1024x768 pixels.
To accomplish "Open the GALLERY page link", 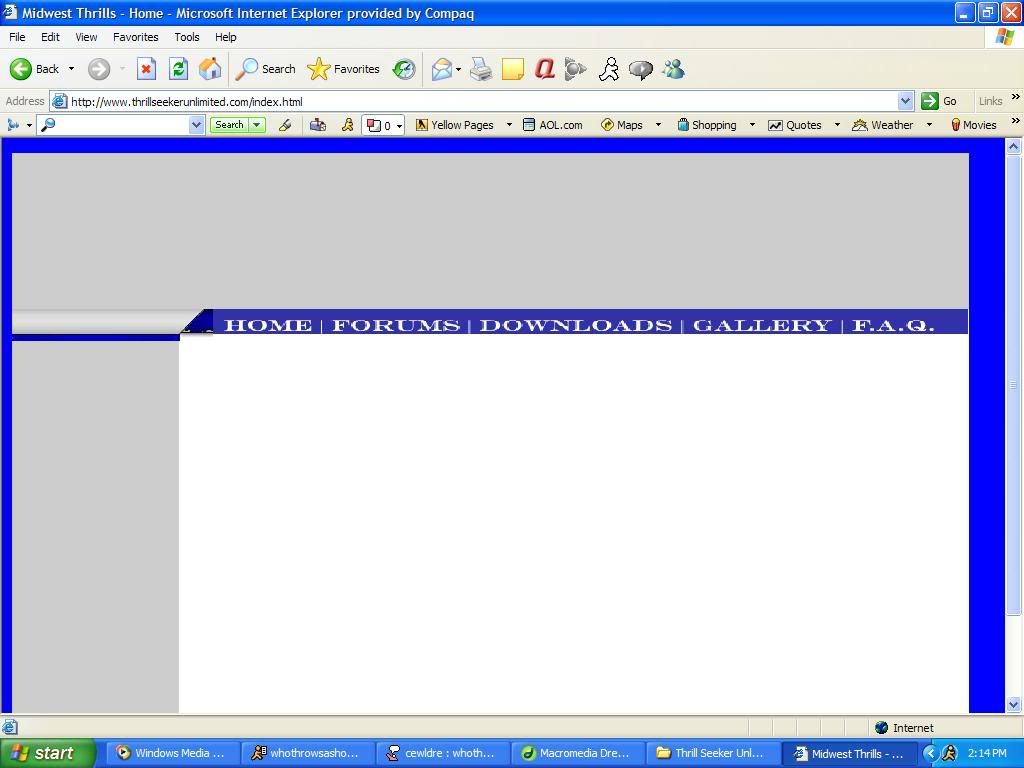I will pyautogui.click(x=762, y=325).
